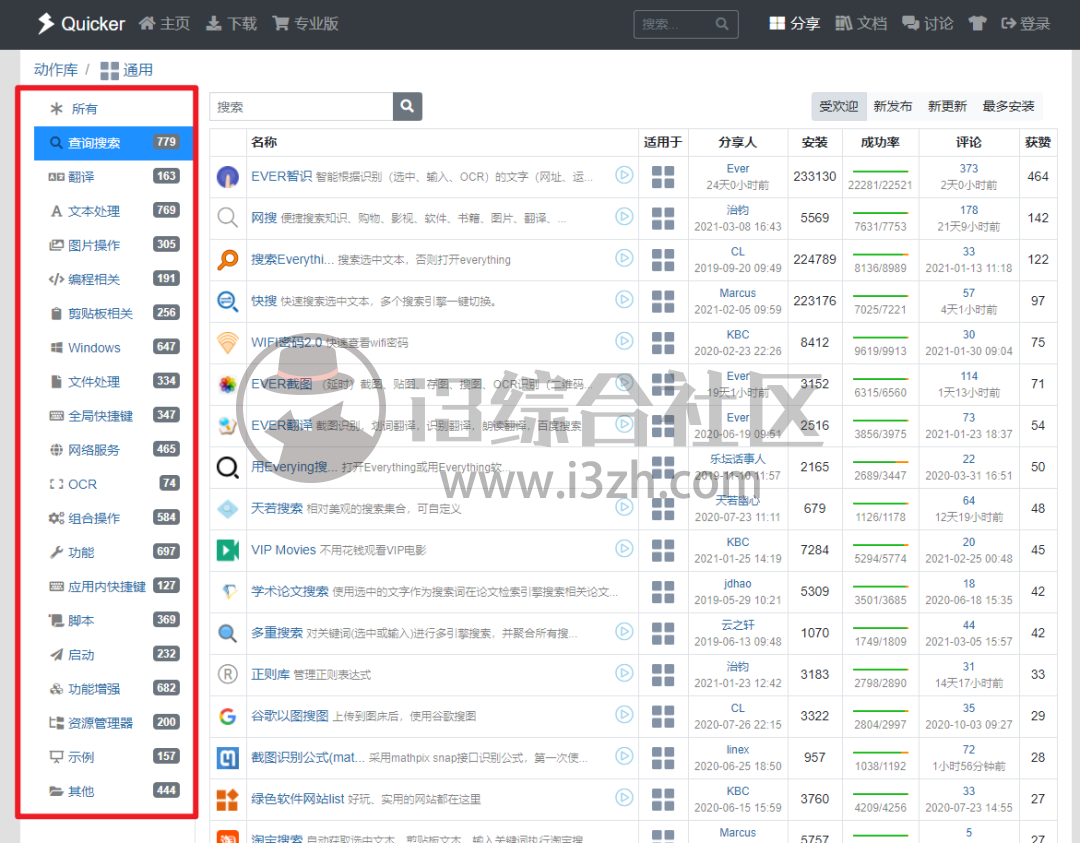Select the OCR category
The height and width of the screenshot is (843, 1080).
pyautogui.click(x=114, y=483)
